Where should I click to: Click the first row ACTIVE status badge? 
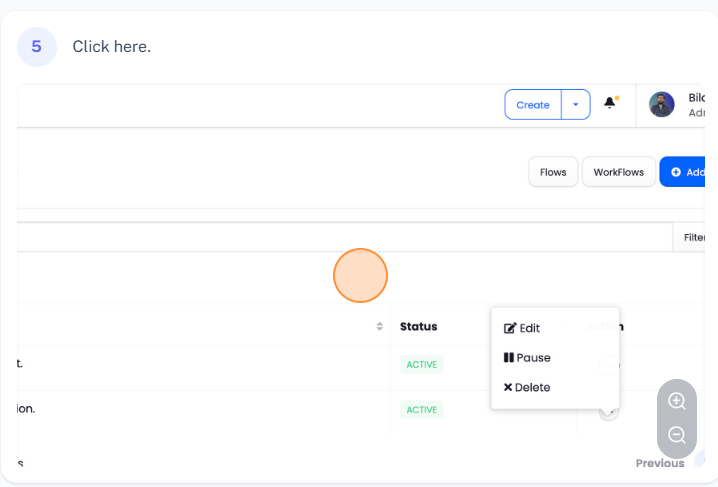pyautogui.click(x=421, y=364)
